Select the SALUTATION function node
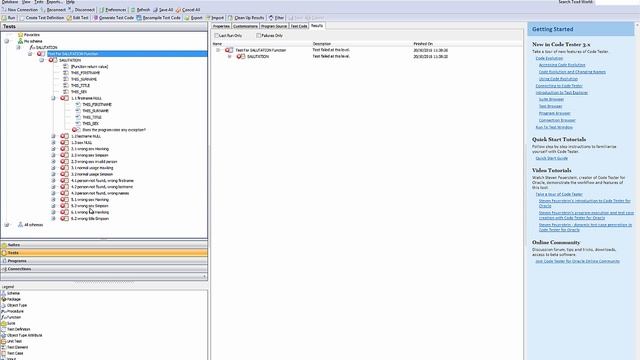Image resolution: width=640 pixels, height=360 pixels. click(43, 48)
